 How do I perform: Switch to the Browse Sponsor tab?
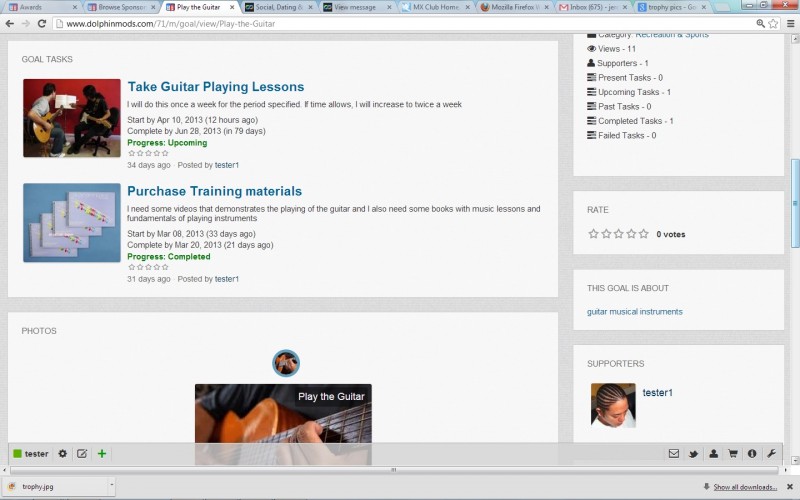[121, 7]
